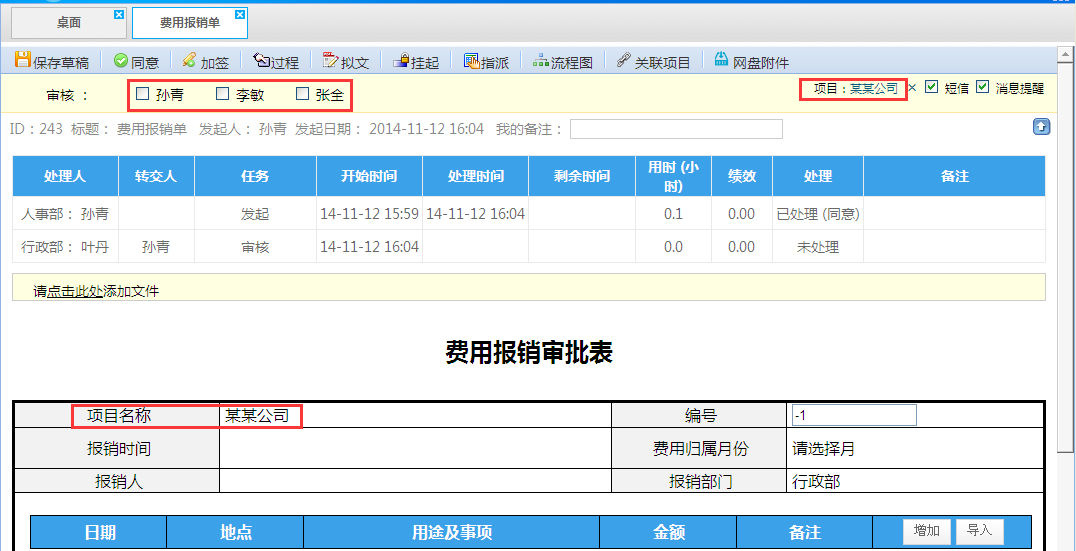Open the 网盘附件 netdisk icon
This screenshot has width=1076, height=551.
click(721, 60)
